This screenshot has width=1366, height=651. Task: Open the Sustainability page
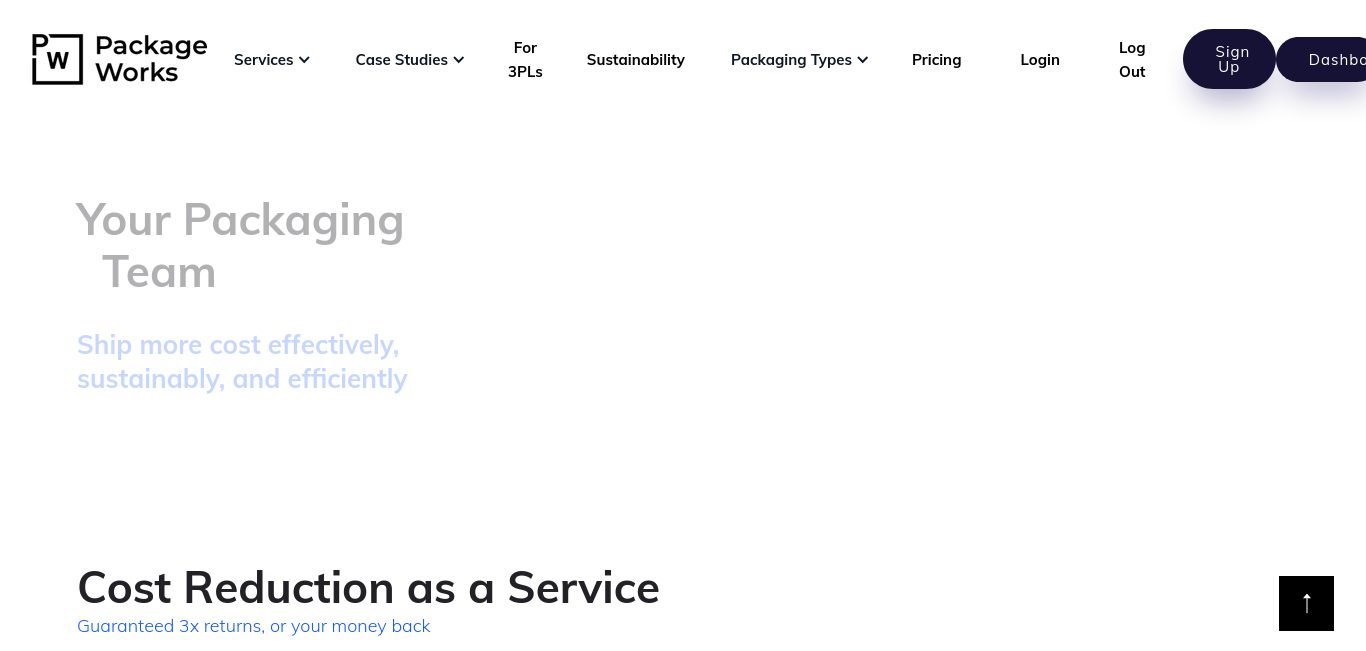pyautogui.click(x=636, y=60)
